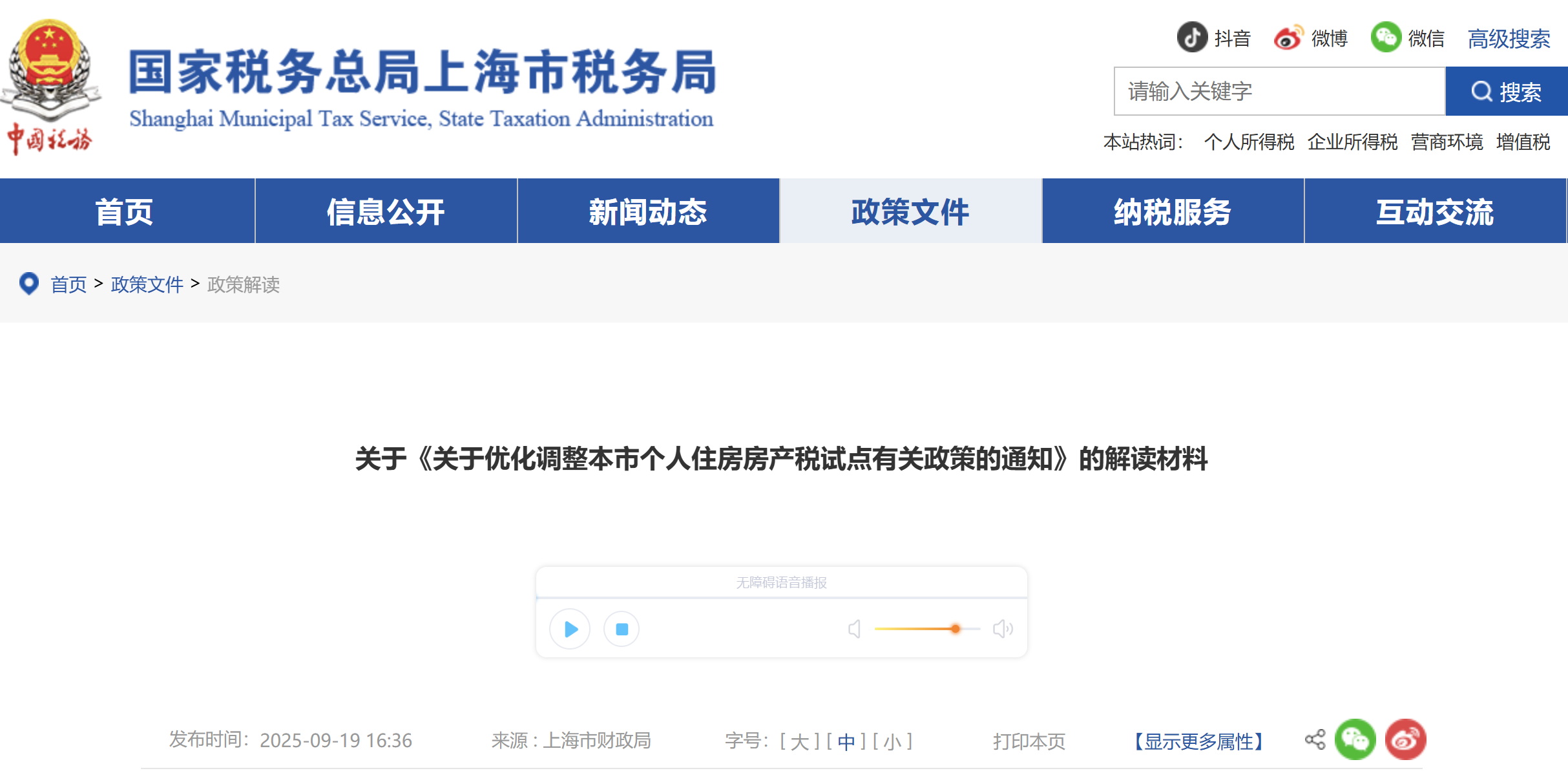This screenshot has width=1568, height=773.
Task: Click the share icon at bottom right
Action: tap(1315, 739)
